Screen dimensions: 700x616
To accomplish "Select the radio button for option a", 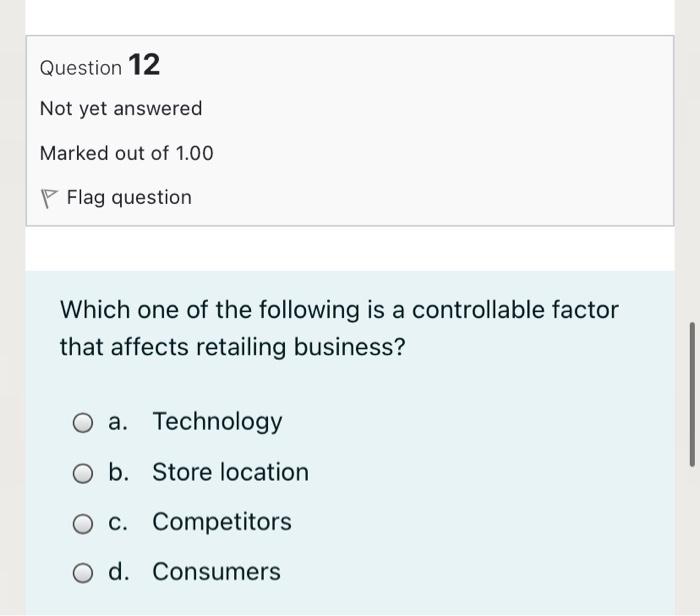I will point(84,423).
